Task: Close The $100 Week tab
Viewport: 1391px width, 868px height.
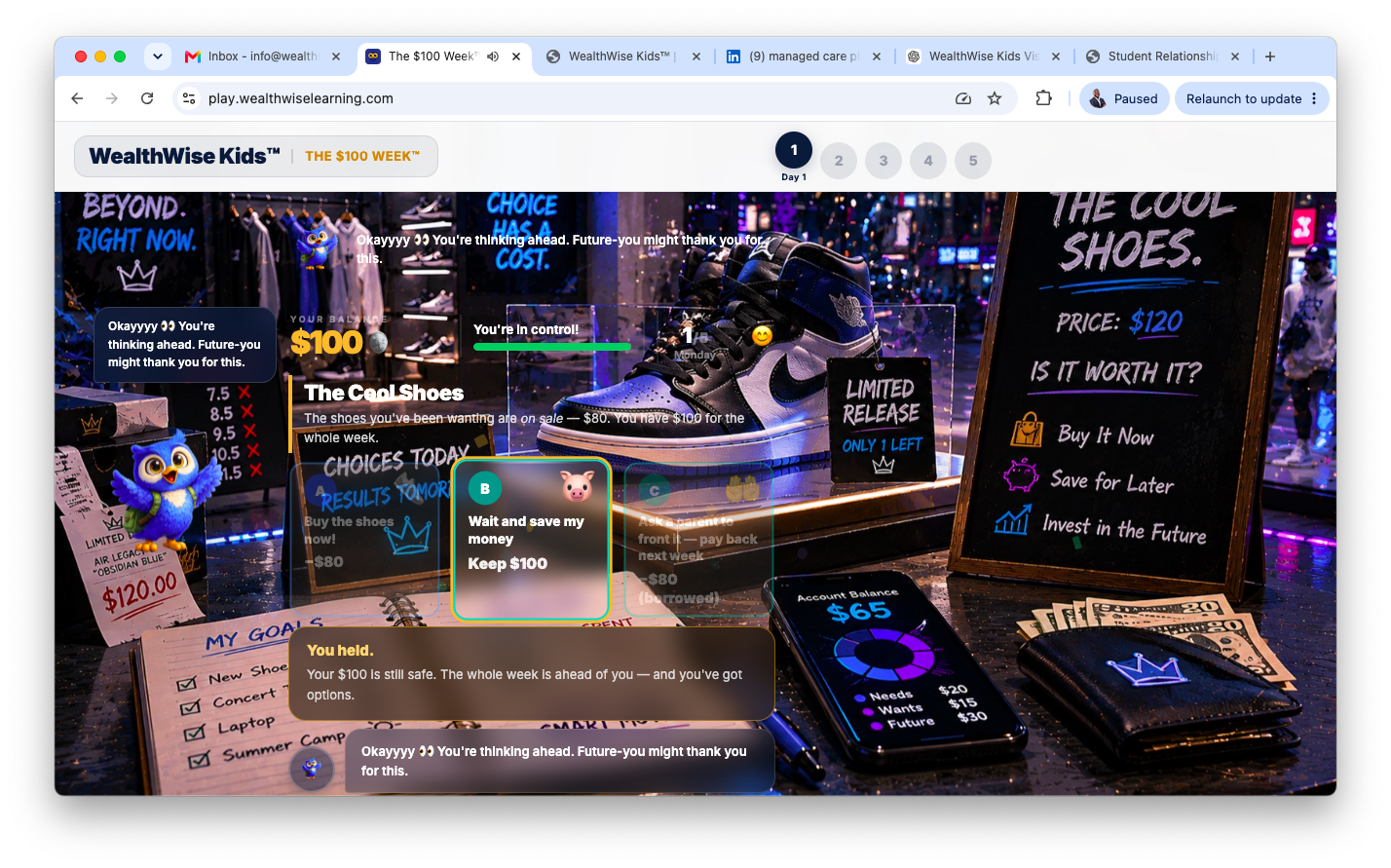Action: (516, 57)
